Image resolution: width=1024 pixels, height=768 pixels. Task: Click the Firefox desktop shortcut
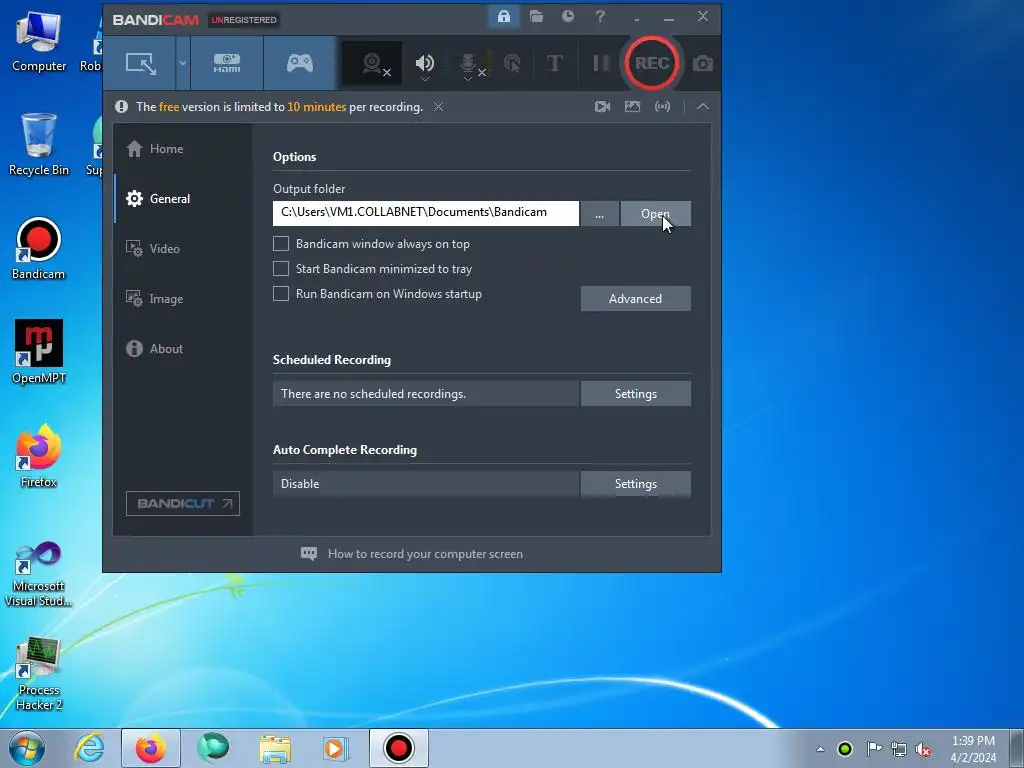point(39,456)
